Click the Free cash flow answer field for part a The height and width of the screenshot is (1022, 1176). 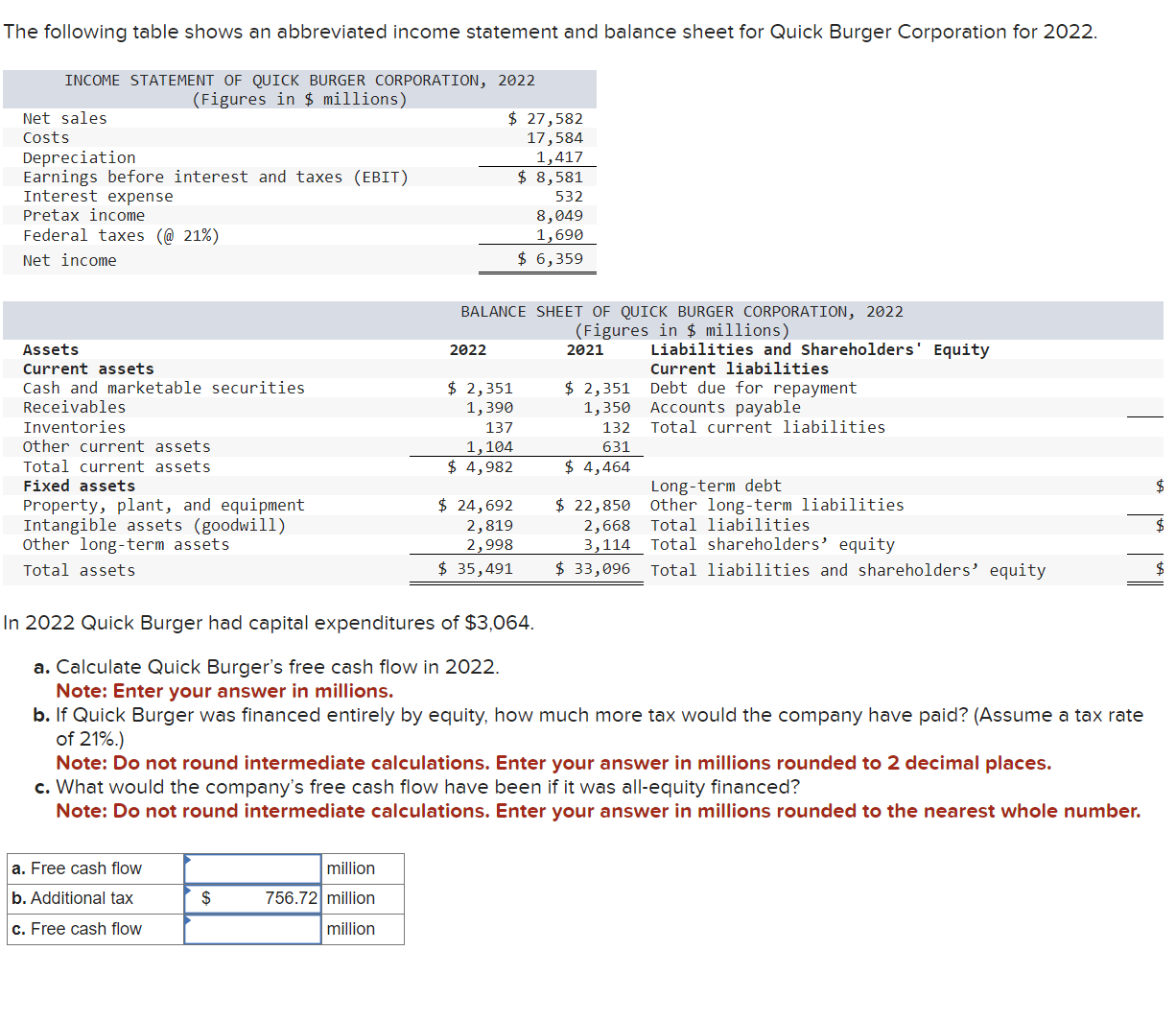click(252, 868)
